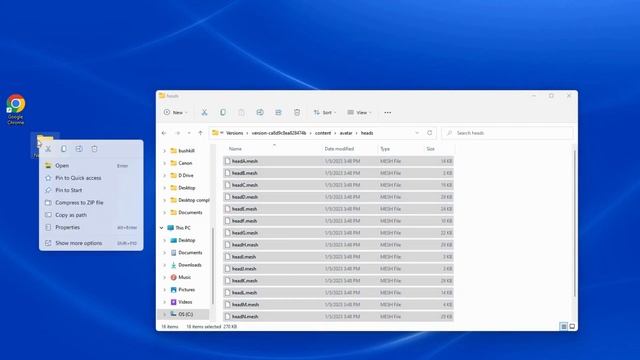Open the See more ellipsis menu

point(387,113)
